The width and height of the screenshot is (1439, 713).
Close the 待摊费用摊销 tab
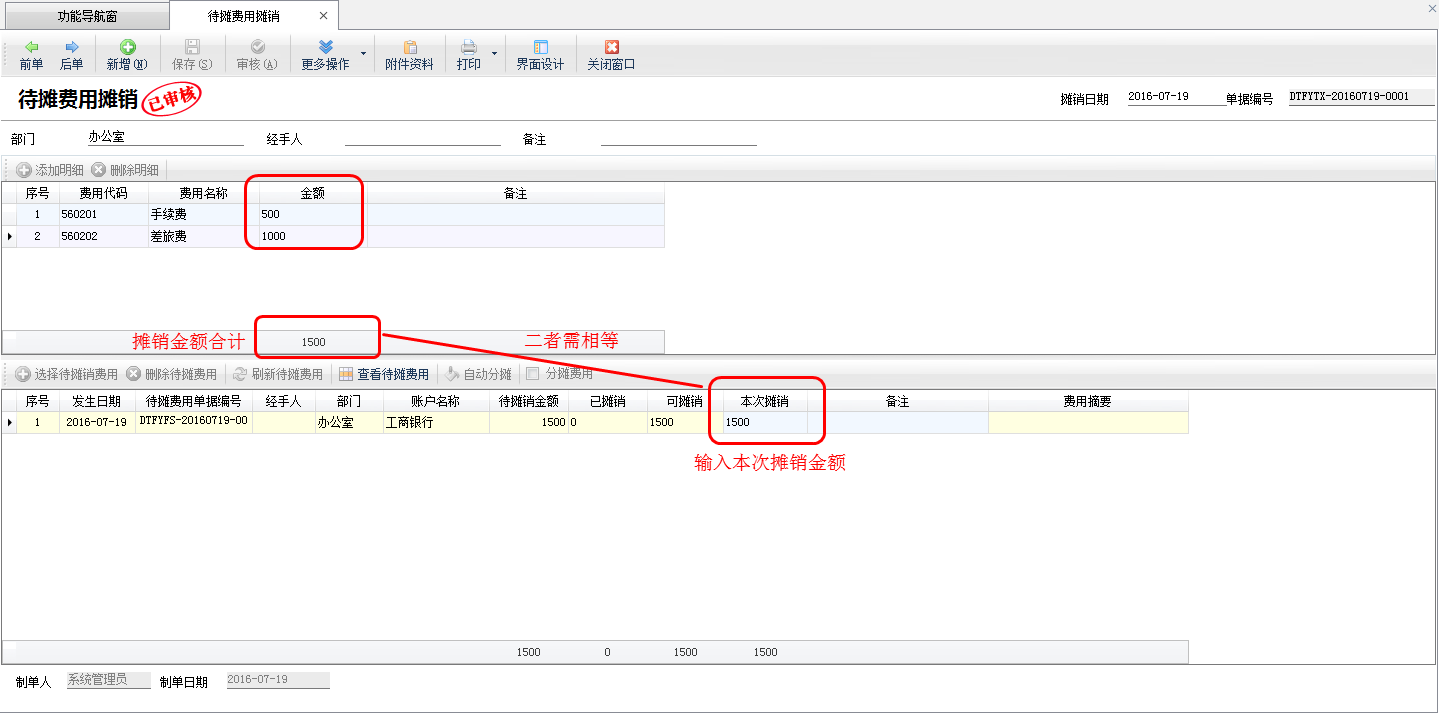[323, 16]
